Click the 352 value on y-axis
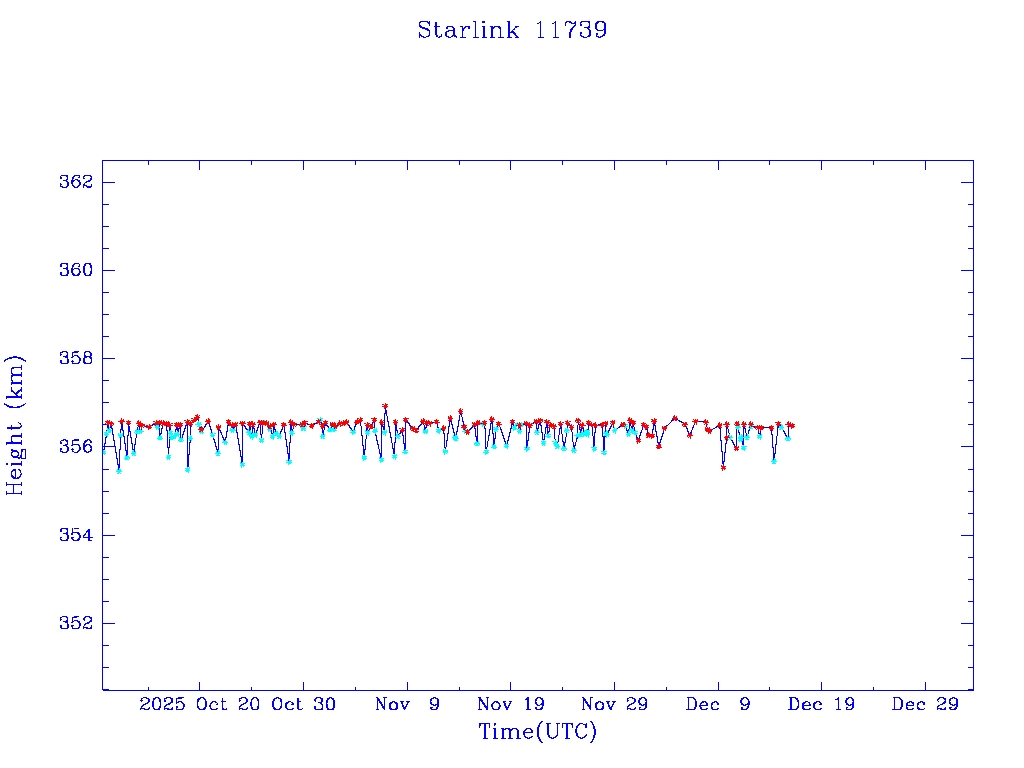This screenshot has height=768, width=1024. point(76,623)
